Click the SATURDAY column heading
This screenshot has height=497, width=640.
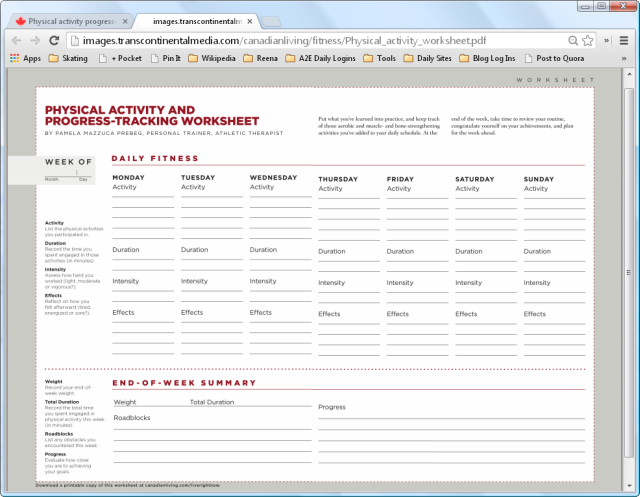(x=475, y=179)
